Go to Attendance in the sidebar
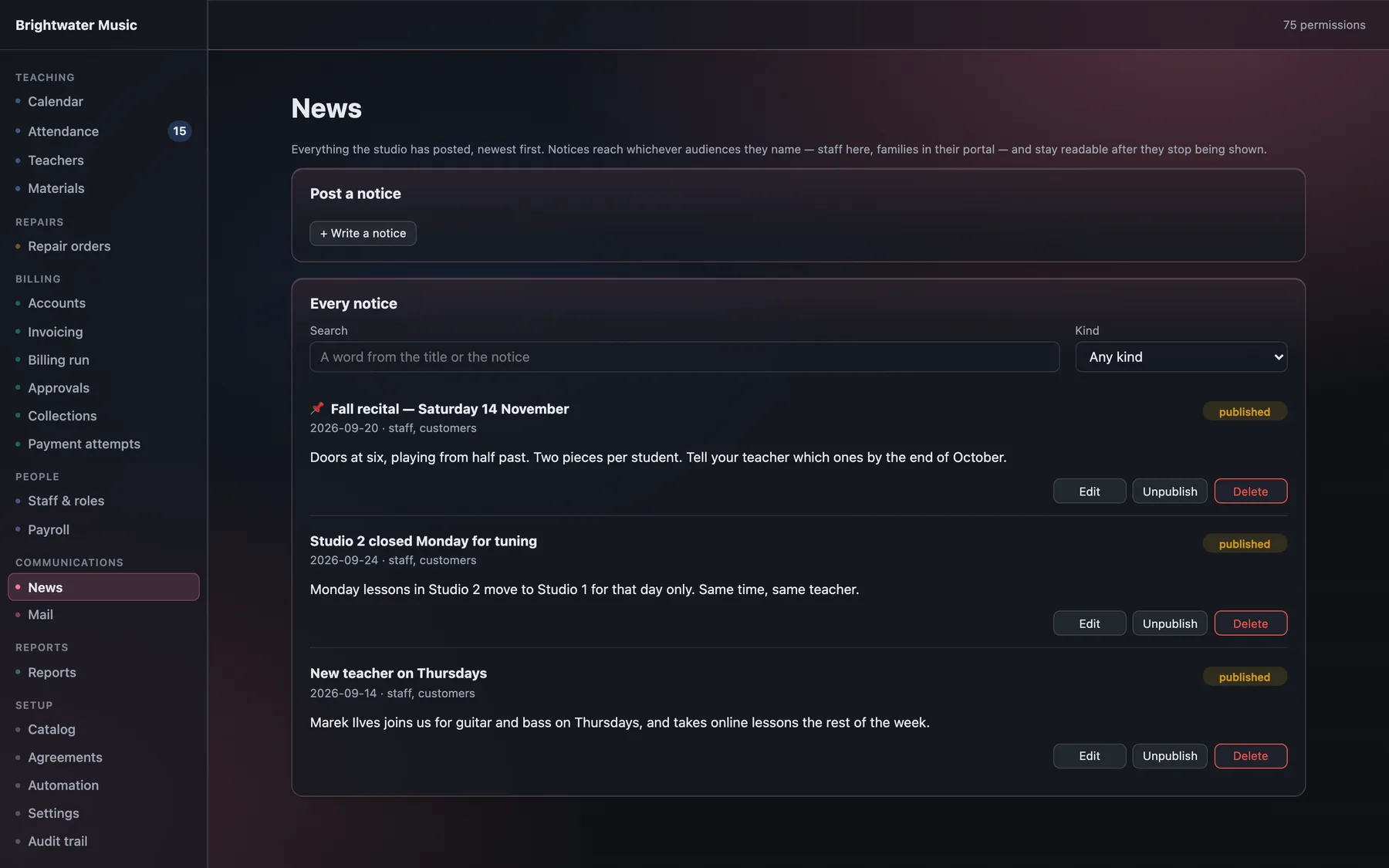The height and width of the screenshot is (868, 1389). (103, 131)
